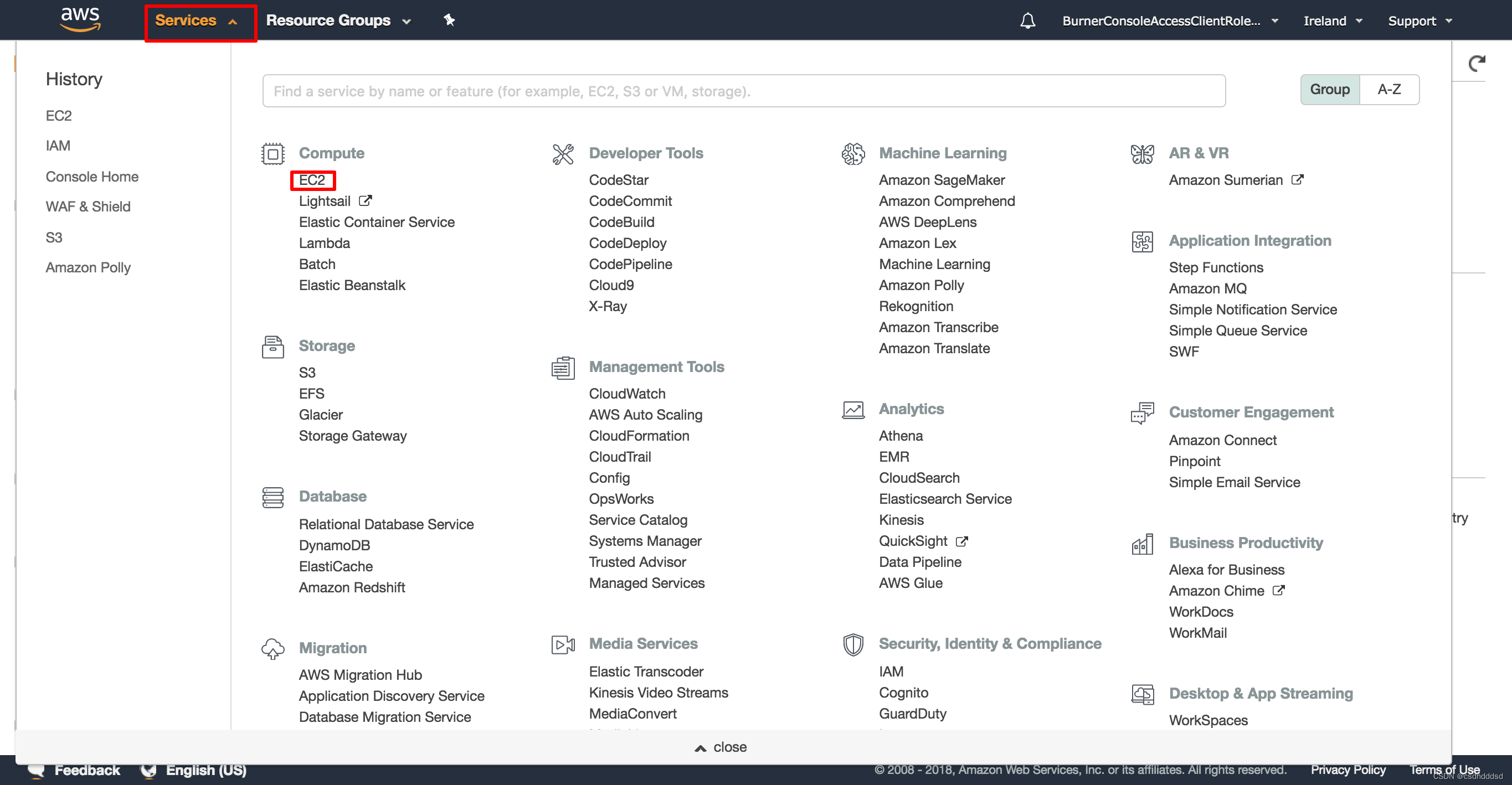Click the Feedback speech bubble icon
The width and height of the screenshot is (1512, 785).
pos(37,771)
